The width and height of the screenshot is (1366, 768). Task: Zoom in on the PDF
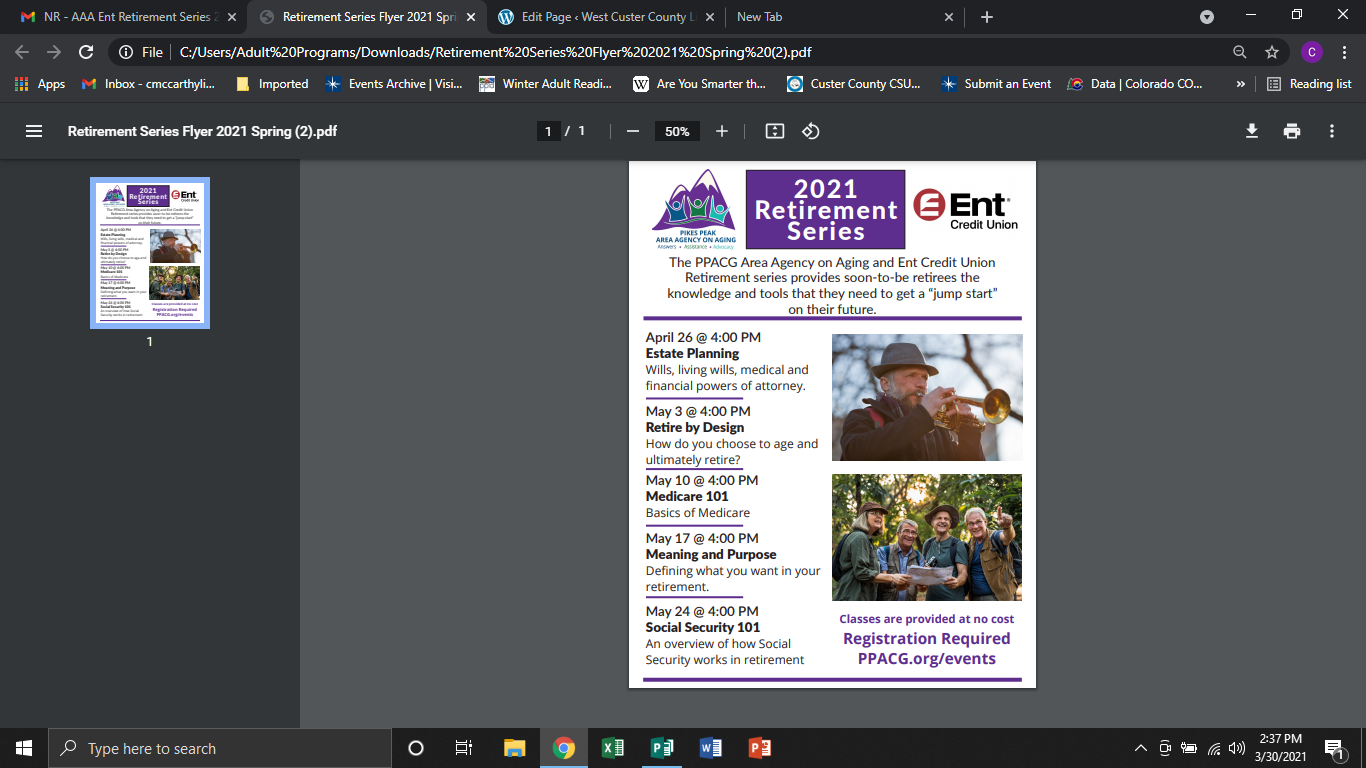click(x=722, y=131)
